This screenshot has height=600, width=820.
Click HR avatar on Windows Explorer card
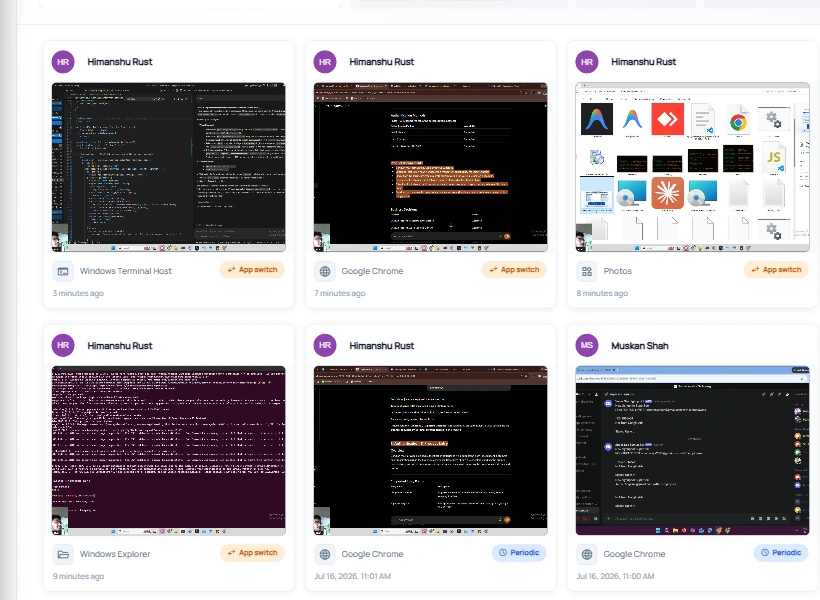[x=63, y=345]
